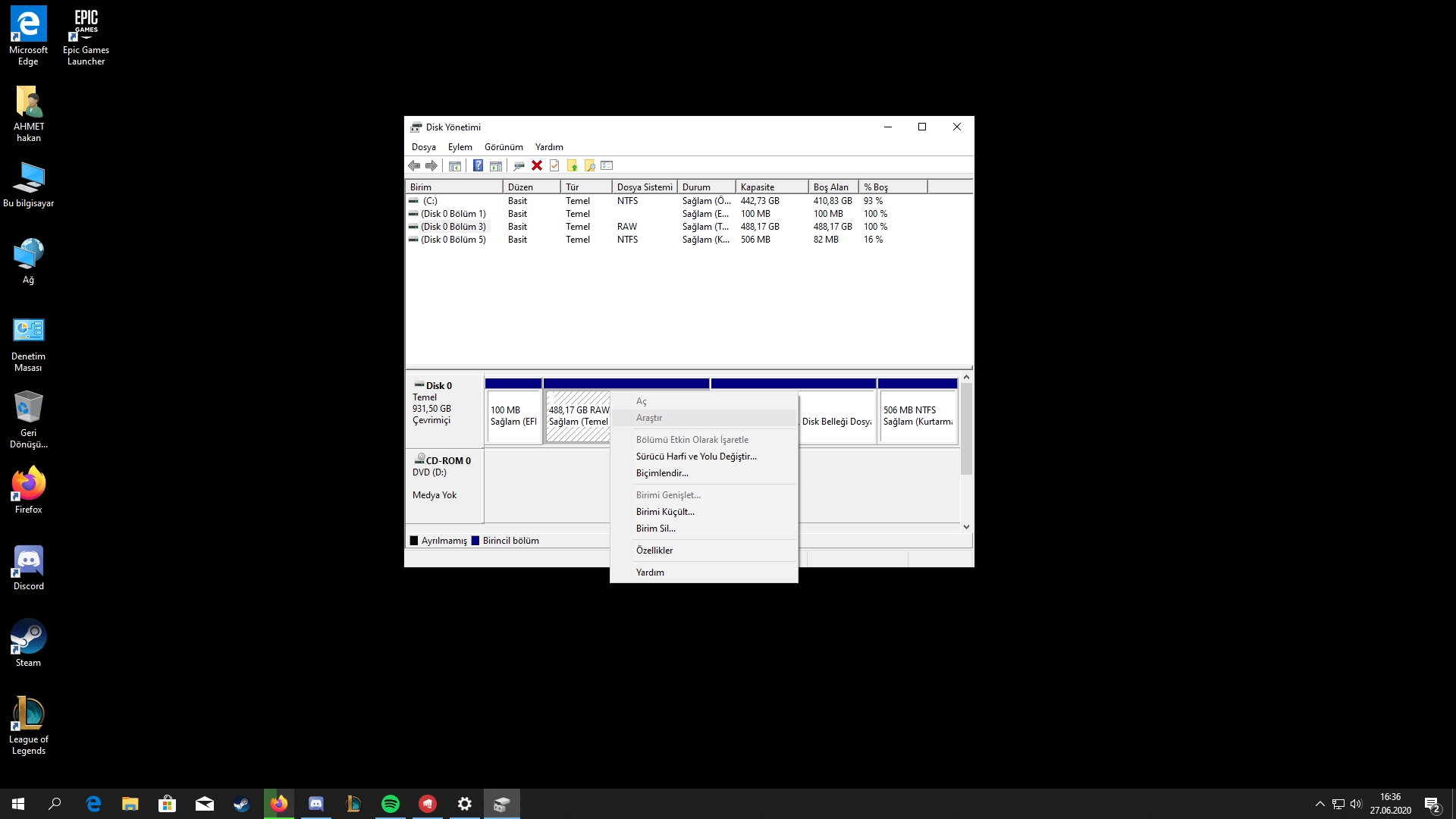Open Spotify from the taskbar
This screenshot has width=1456, height=819.
(x=391, y=804)
